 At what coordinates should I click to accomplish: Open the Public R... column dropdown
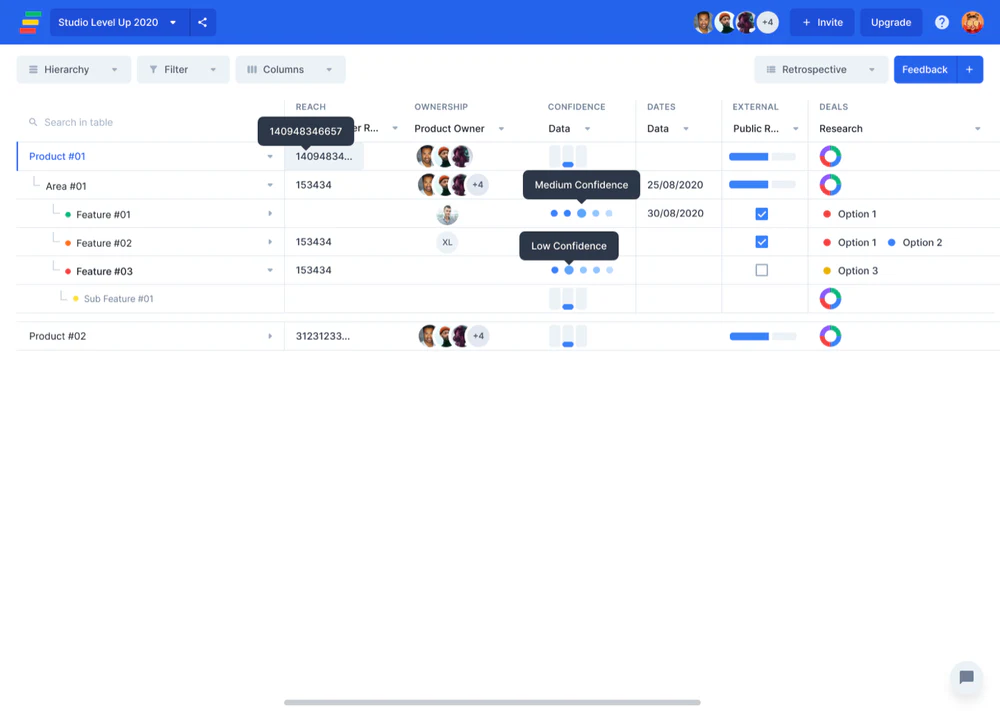coord(795,129)
